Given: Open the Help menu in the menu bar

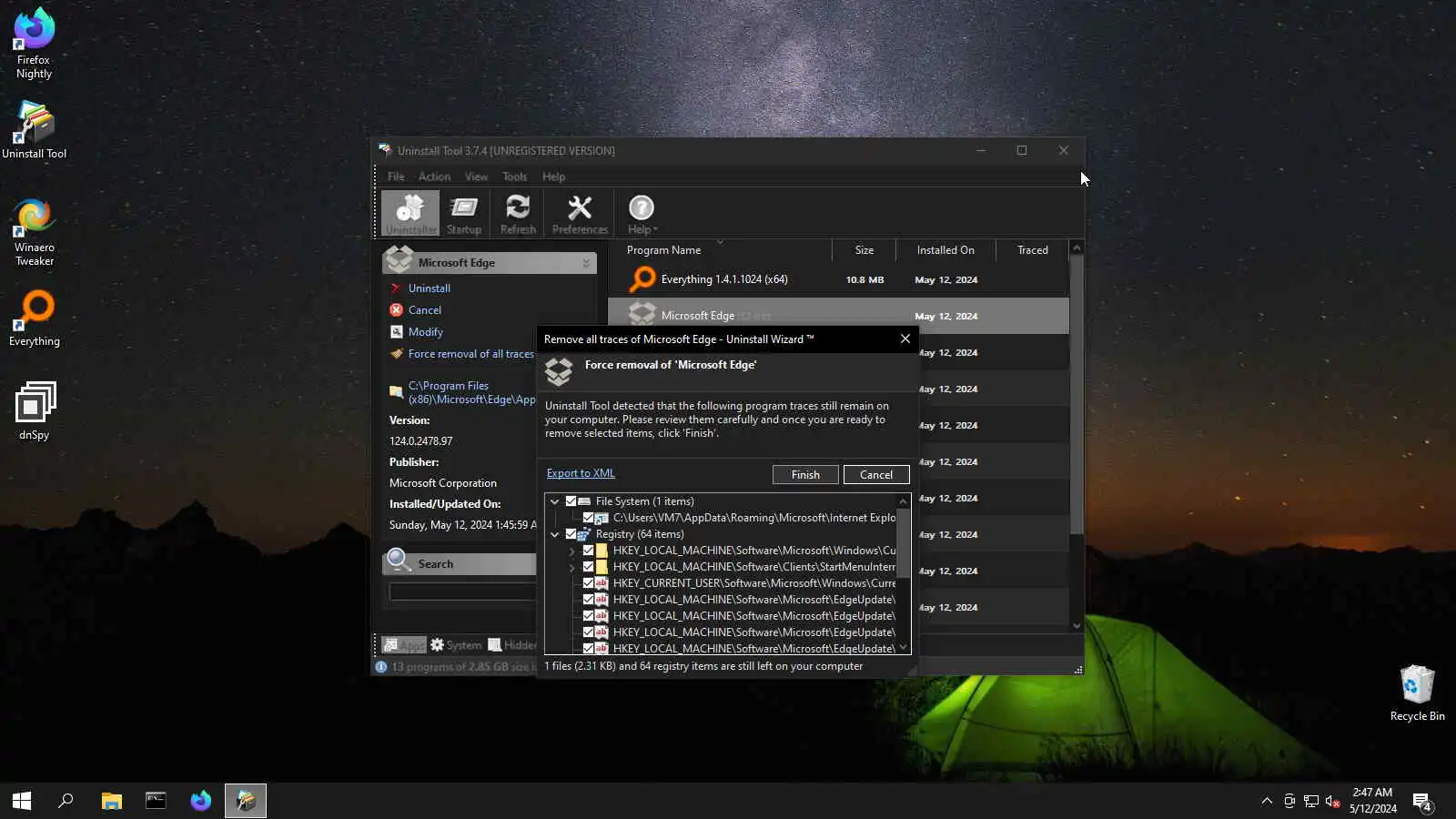Looking at the screenshot, I should point(553,177).
